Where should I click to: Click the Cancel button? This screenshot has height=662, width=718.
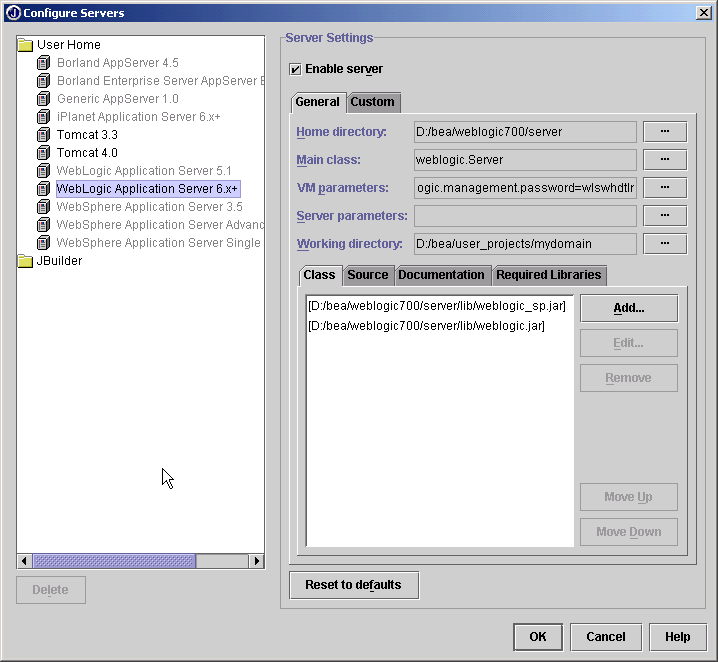[606, 637]
